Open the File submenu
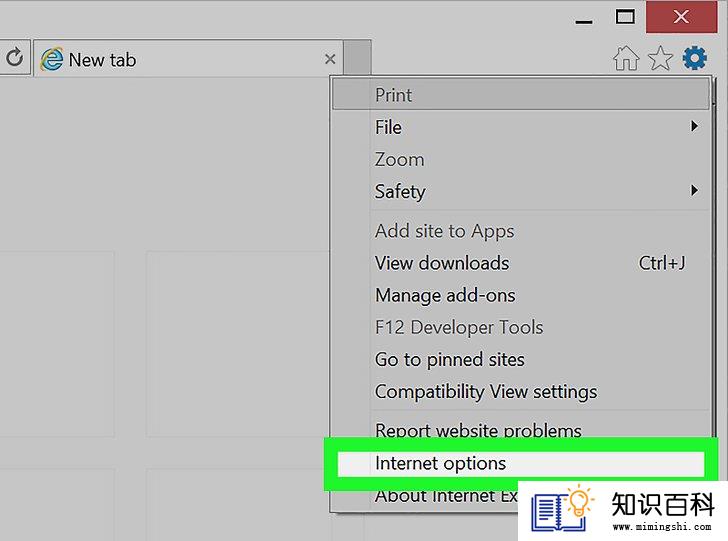The height and width of the screenshot is (541, 728). [521, 127]
